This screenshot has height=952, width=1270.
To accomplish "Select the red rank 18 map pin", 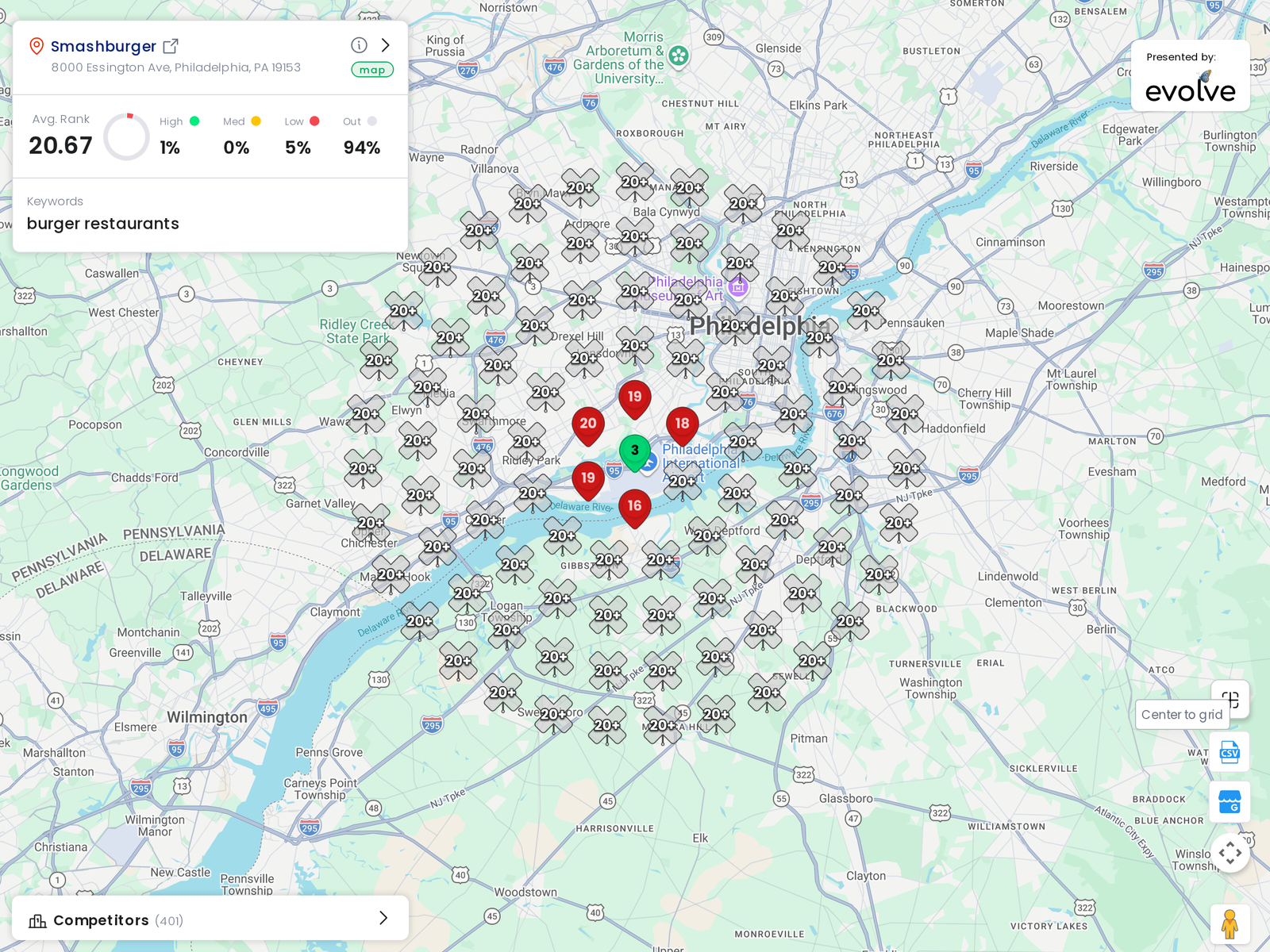I will coord(682,427).
